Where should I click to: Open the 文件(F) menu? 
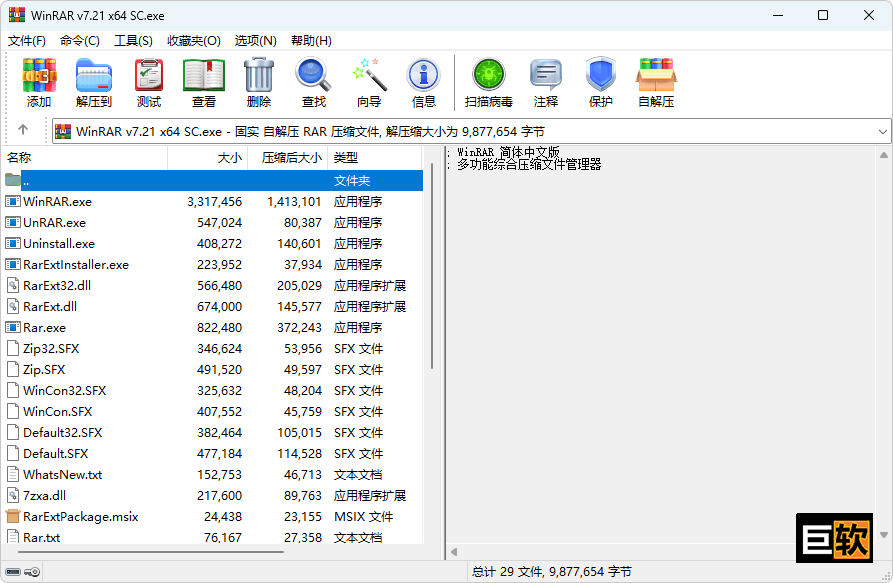(x=27, y=40)
